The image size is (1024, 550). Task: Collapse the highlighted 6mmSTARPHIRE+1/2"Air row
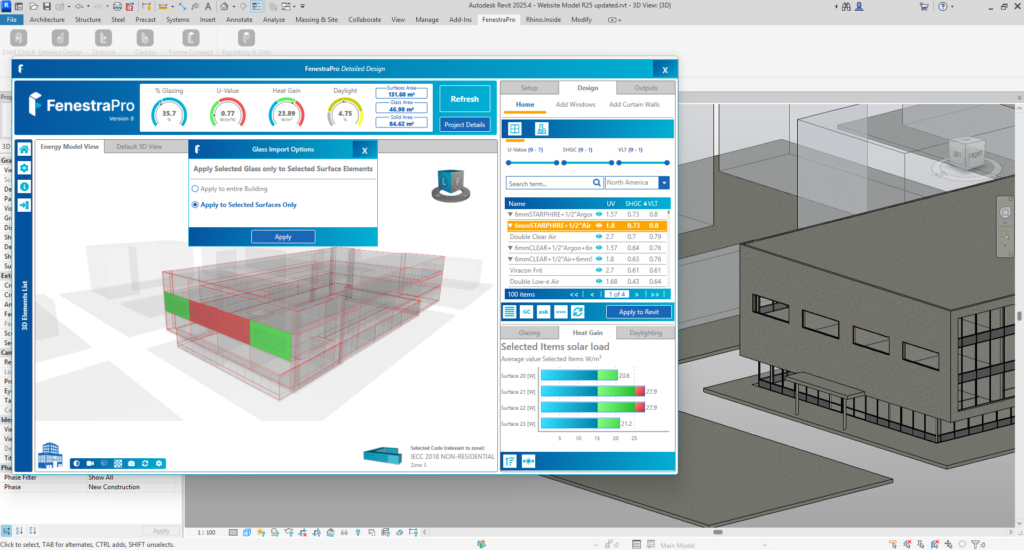tap(511, 225)
